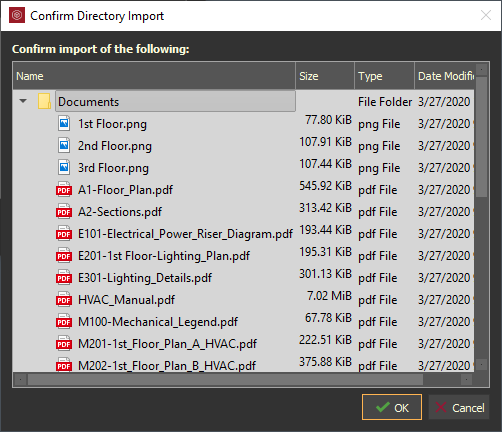Select the 3rd Floor.png row
This screenshot has width=502, height=432.
243,168
